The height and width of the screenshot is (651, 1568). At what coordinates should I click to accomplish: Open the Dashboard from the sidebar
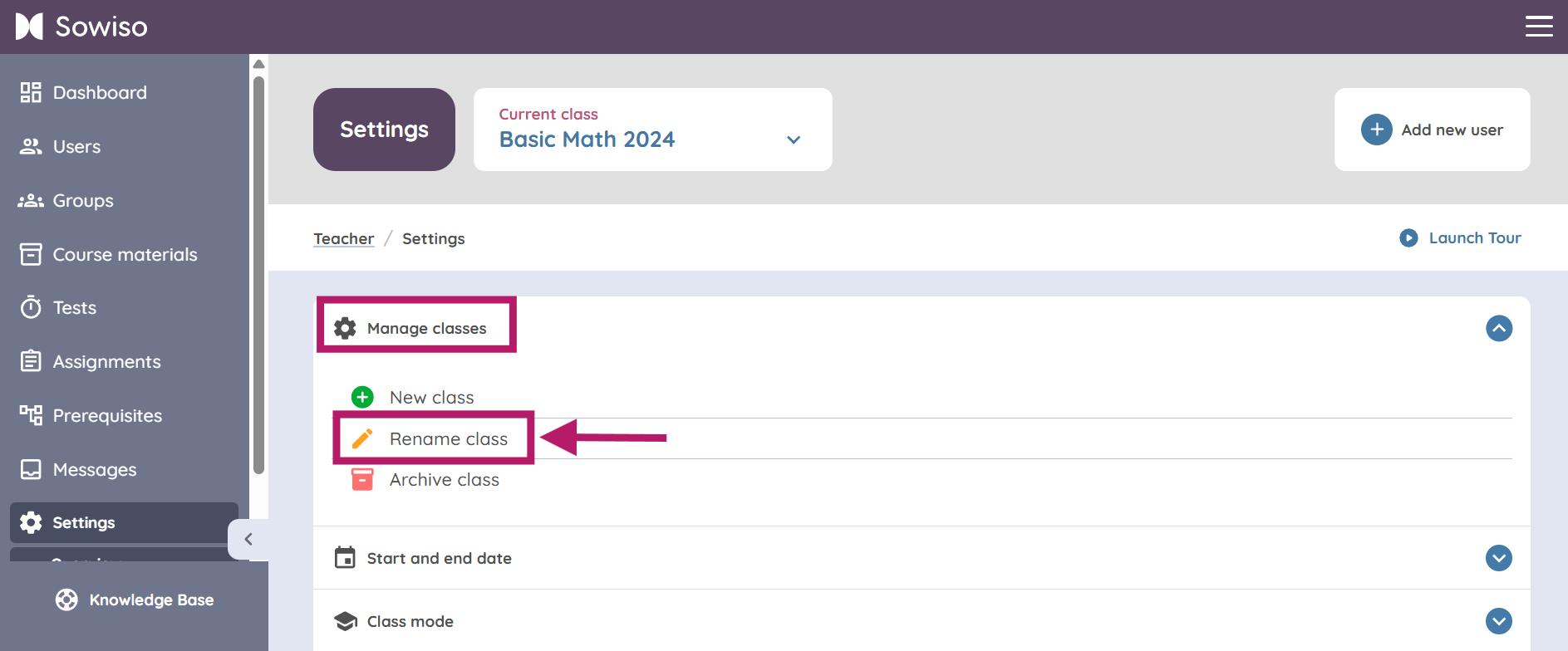click(100, 92)
